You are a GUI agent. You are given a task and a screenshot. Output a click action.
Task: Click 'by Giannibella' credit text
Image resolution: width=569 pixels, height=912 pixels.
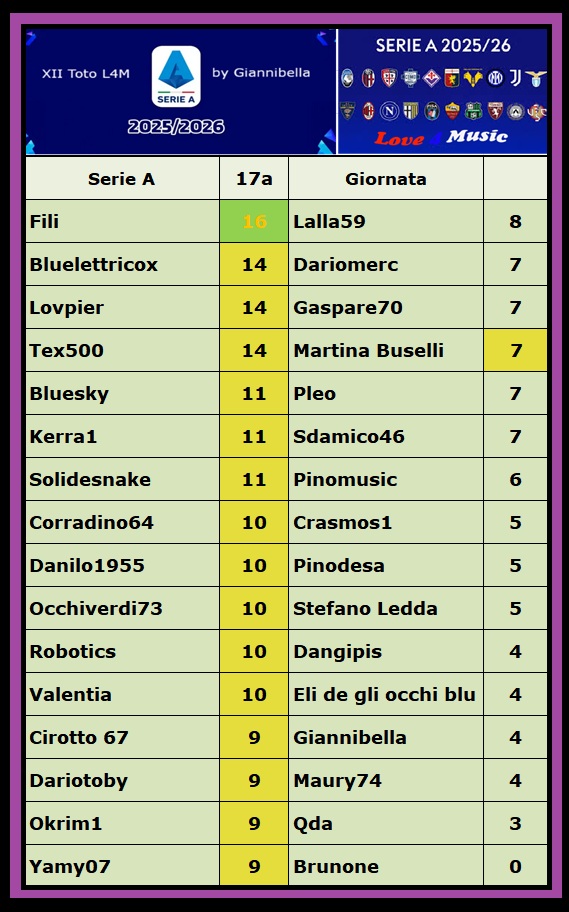point(261,73)
